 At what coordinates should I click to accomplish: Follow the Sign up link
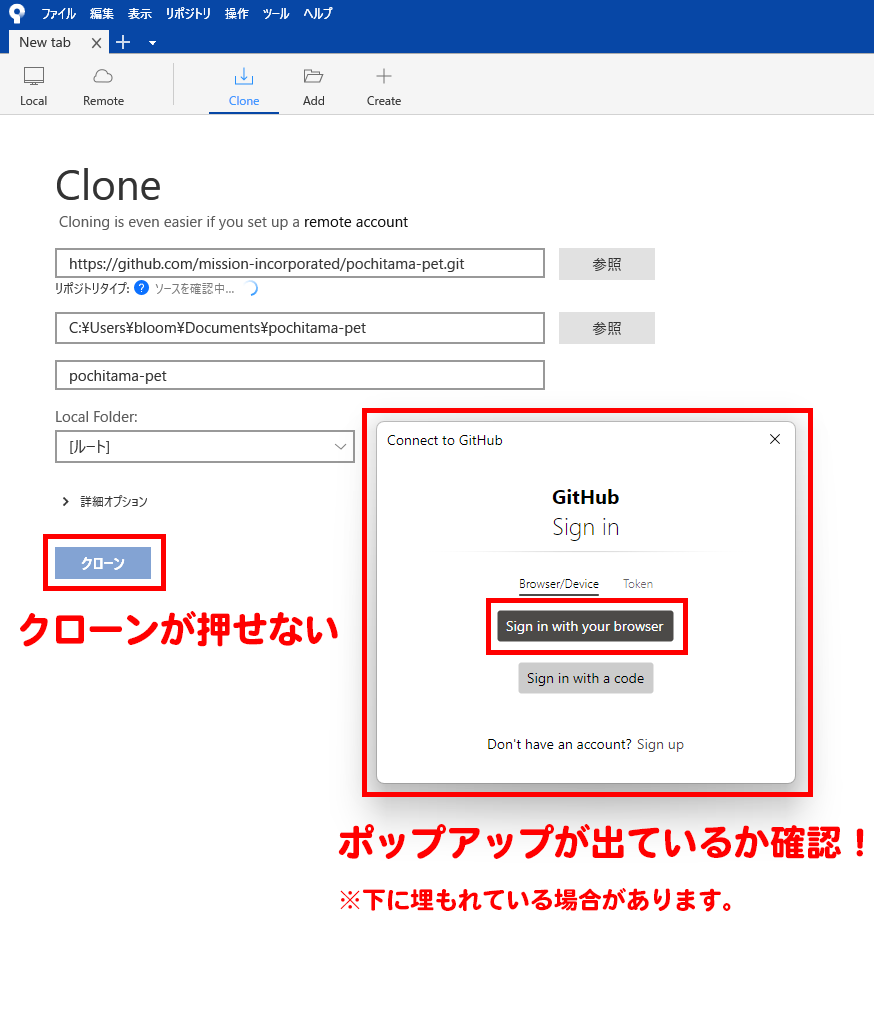point(660,744)
